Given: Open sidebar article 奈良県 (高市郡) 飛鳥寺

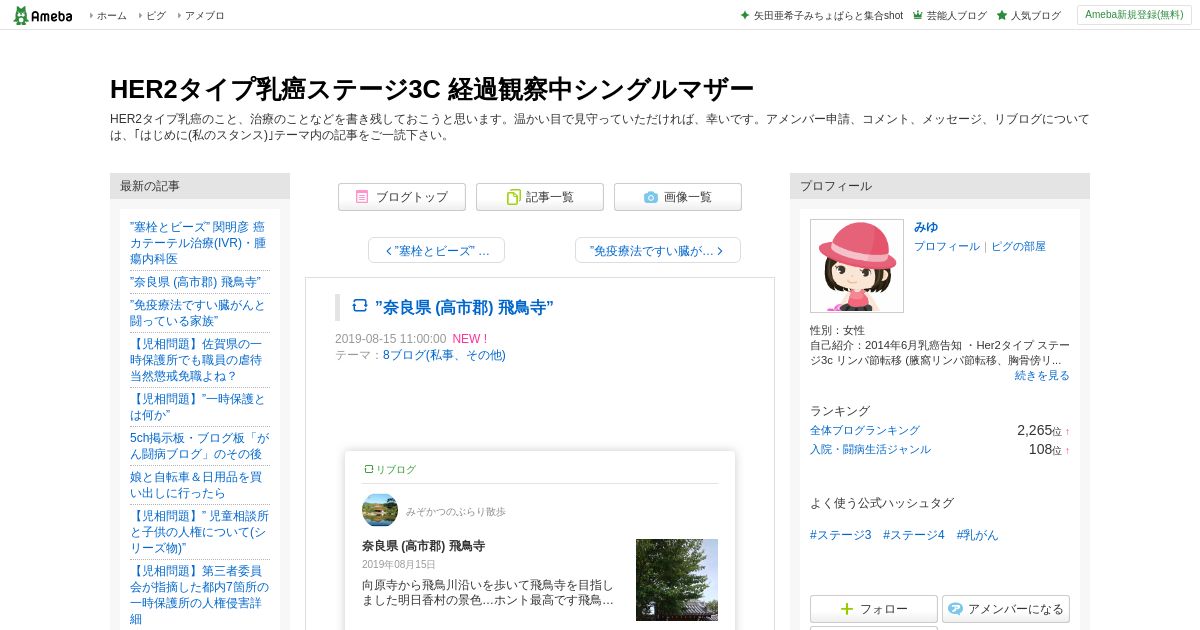Looking at the screenshot, I should point(195,282).
